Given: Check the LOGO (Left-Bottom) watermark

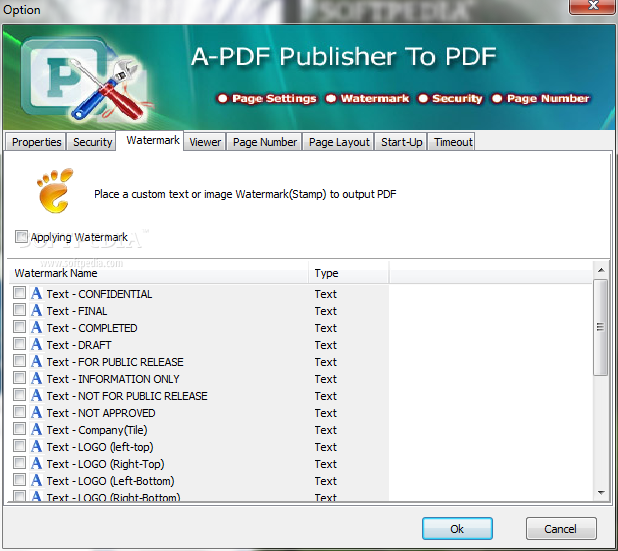Looking at the screenshot, I should tap(19, 480).
